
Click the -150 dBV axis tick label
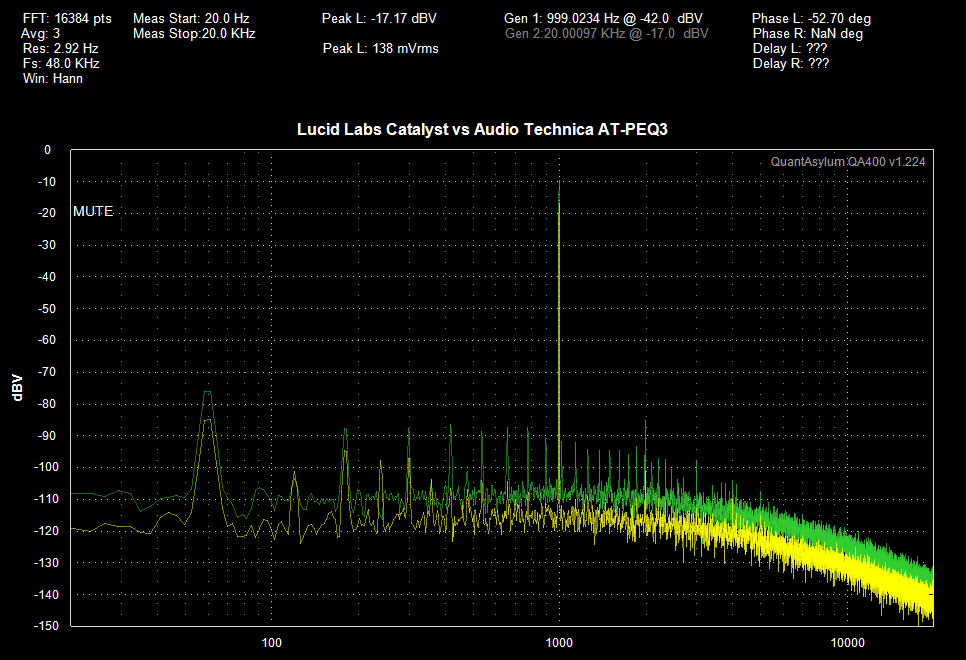tap(46, 625)
